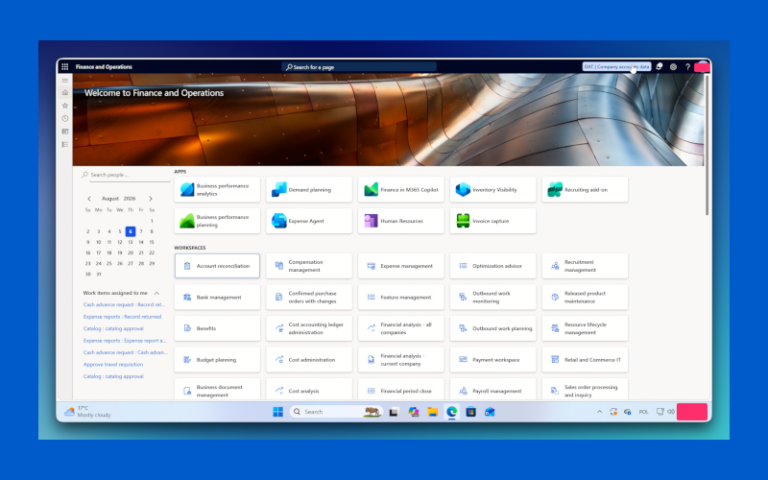The height and width of the screenshot is (480, 768).
Task: Launch the Expense Agent app
Action: 309,221
